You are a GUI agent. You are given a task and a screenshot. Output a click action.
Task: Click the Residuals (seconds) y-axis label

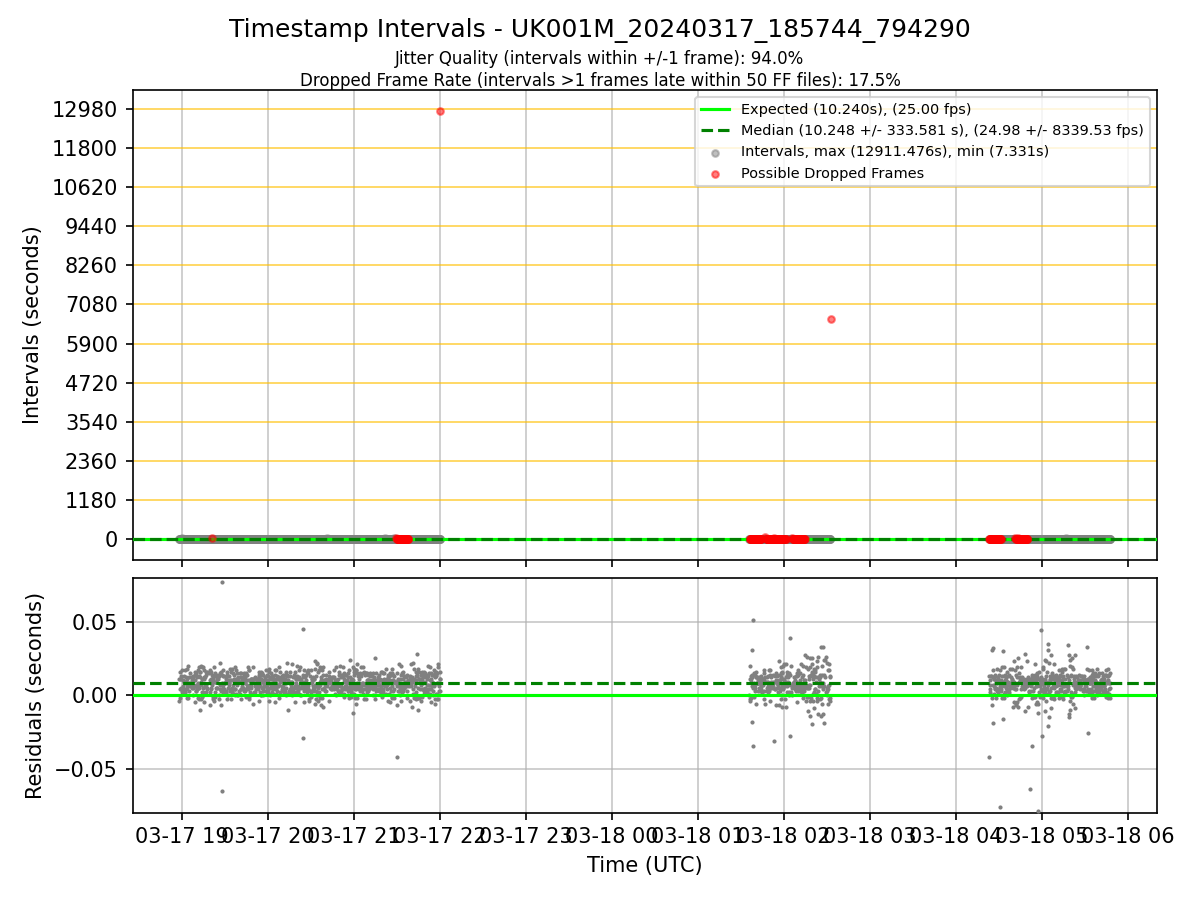34,695
